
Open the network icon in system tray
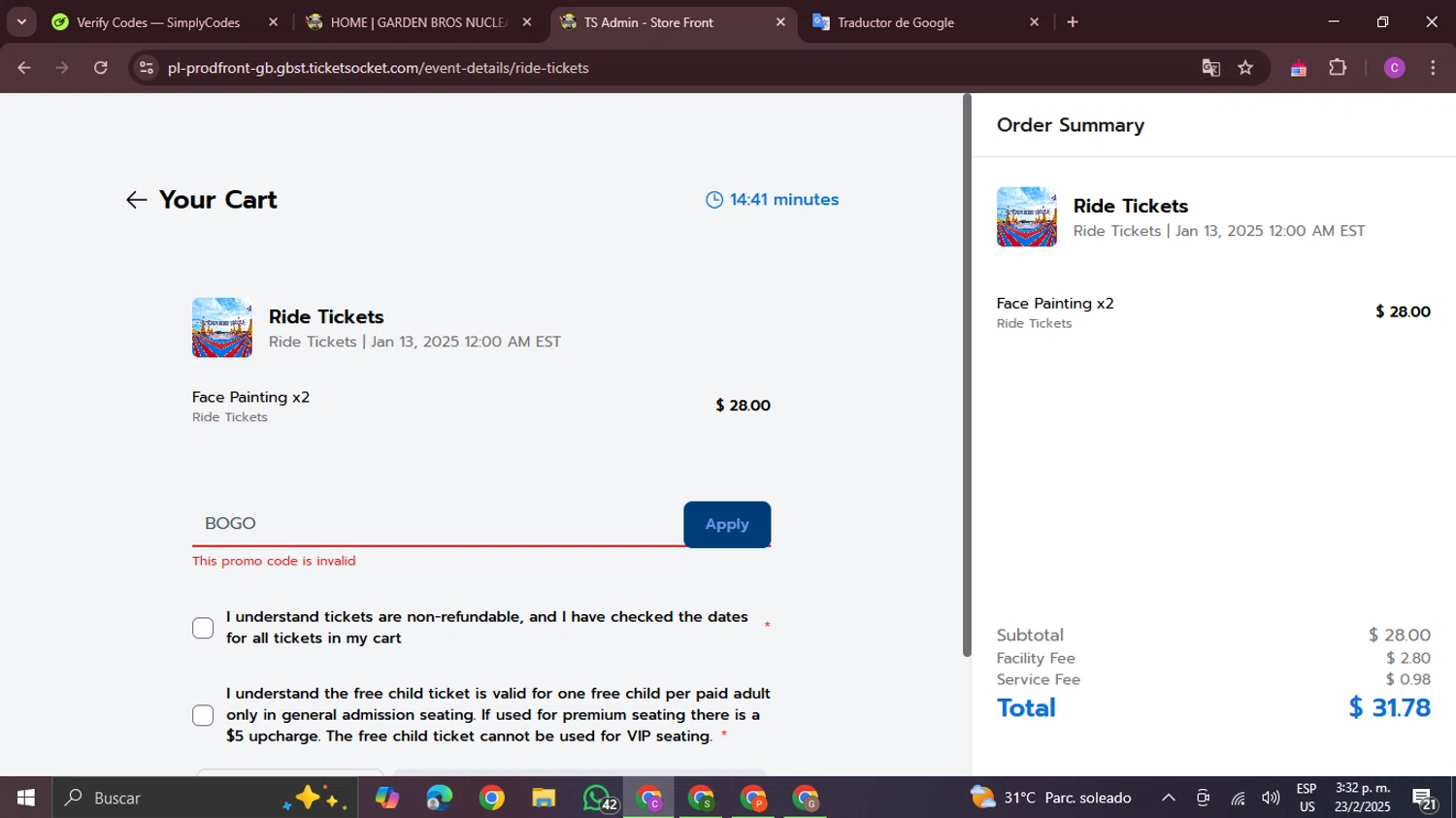tap(1238, 798)
